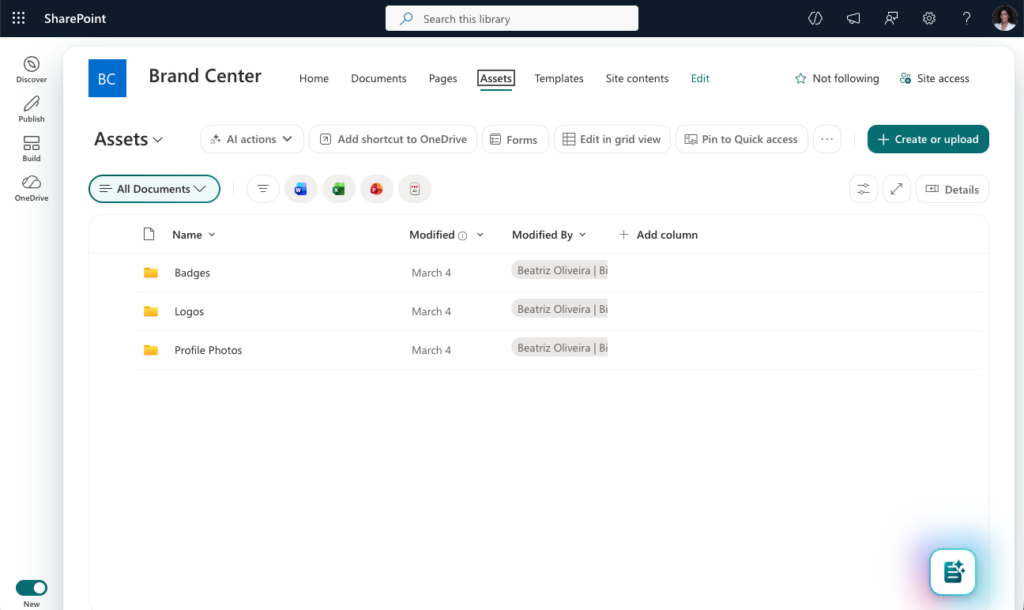Open the SharePoint app launcher waffle
Screen dimensions: 1024x610
18,18
